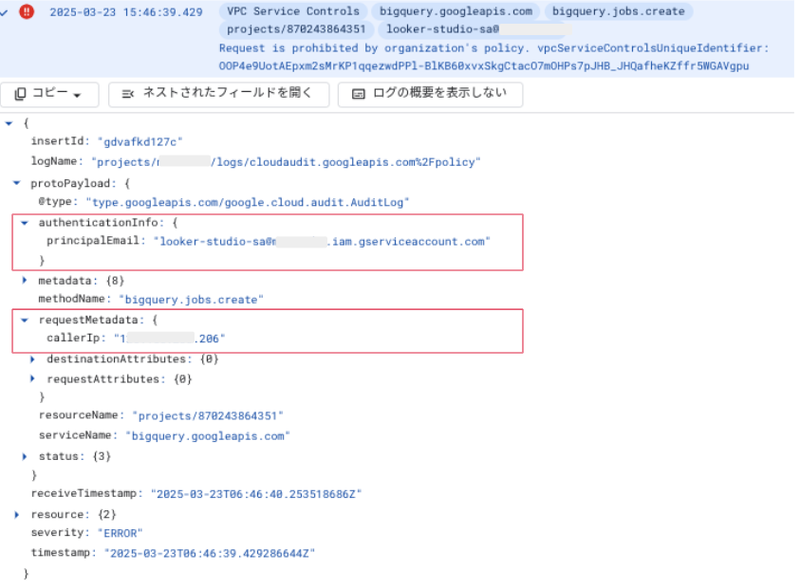Click @type value type.googleapis.com/google.cloud.audit.AuditLog

247,202
